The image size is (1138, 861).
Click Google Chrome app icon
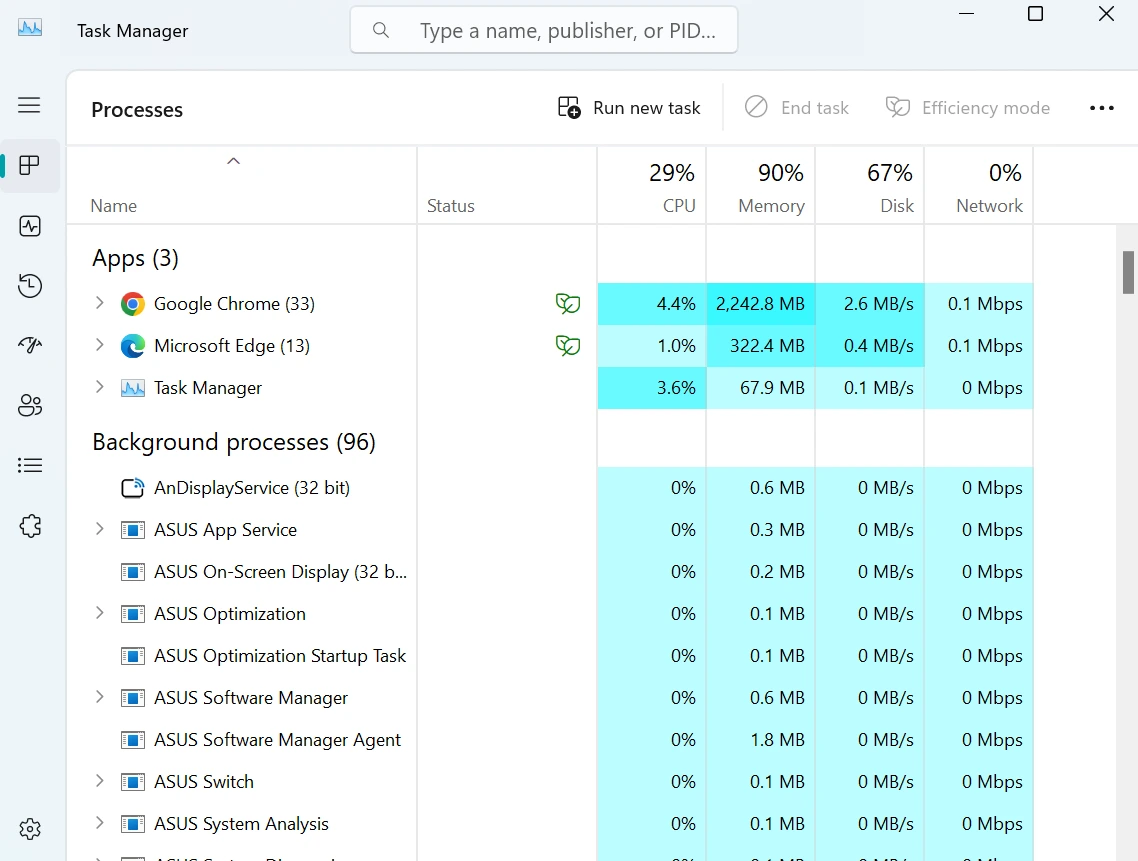[x=132, y=303]
